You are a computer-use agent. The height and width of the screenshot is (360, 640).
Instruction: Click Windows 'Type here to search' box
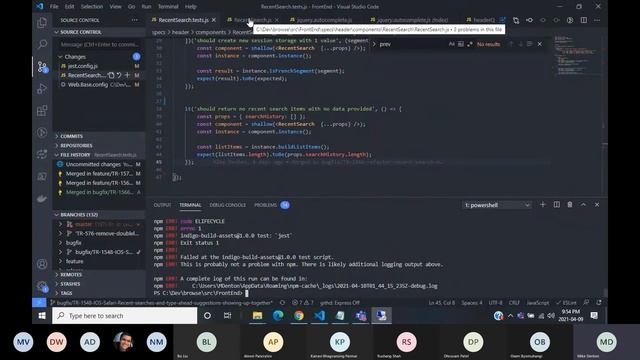click(124, 316)
